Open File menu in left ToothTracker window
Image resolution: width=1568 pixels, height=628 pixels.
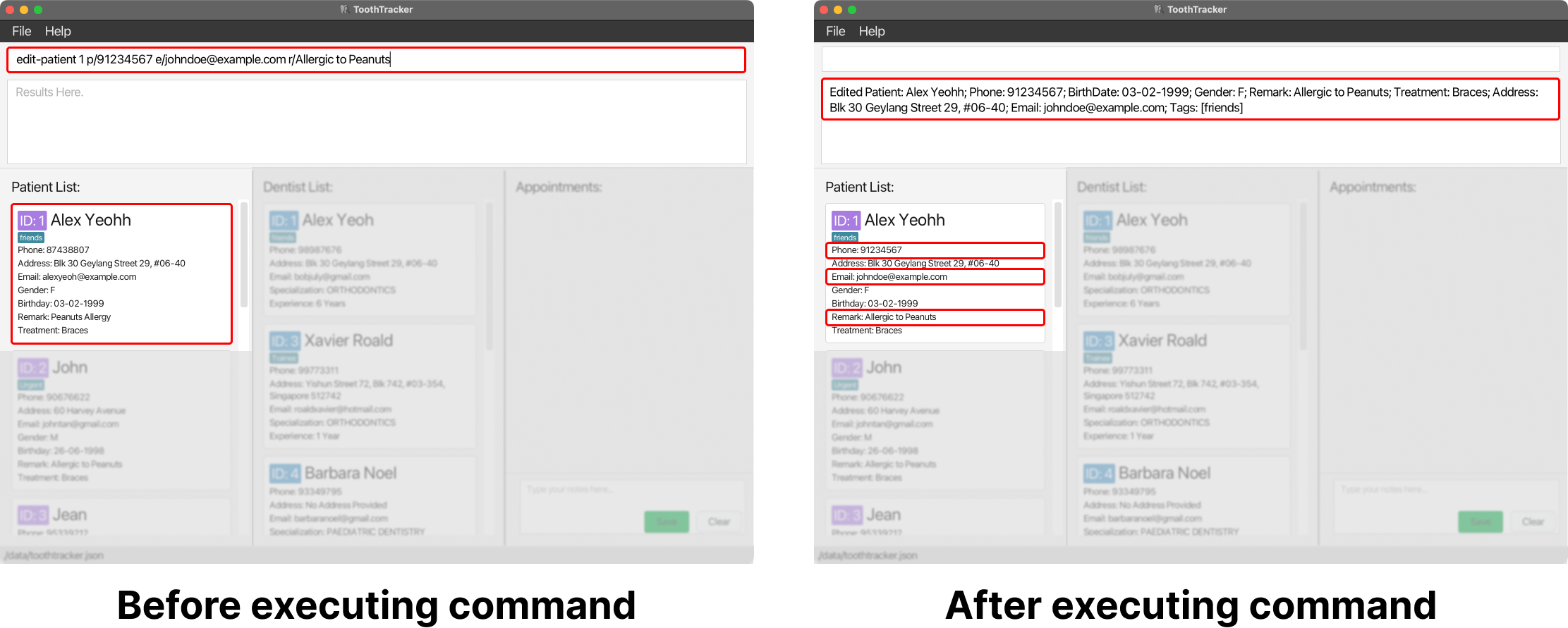pyautogui.click(x=22, y=31)
